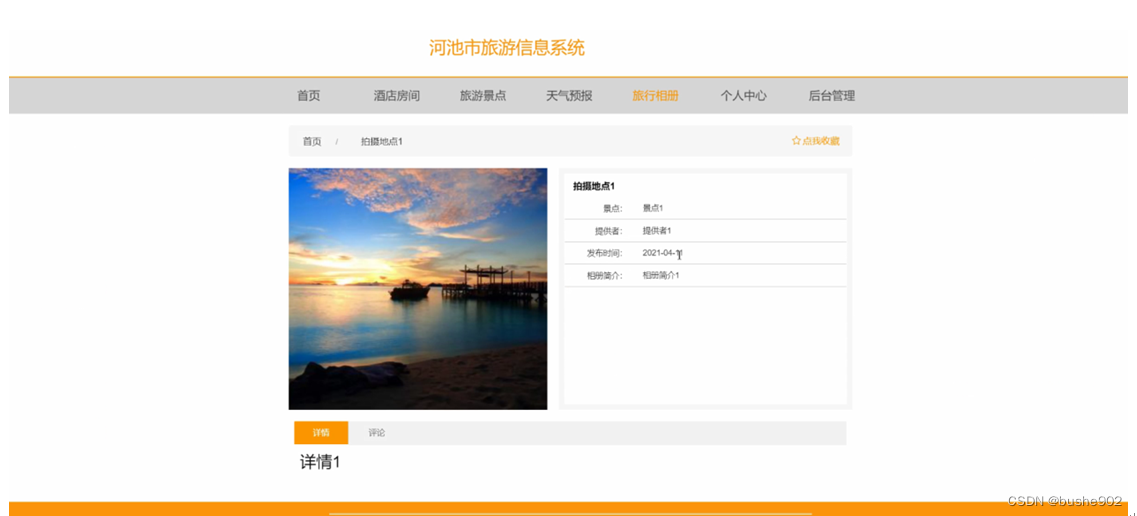Click the 相册简介: field label
Screen dimensions: 1137x516
(605, 276)
